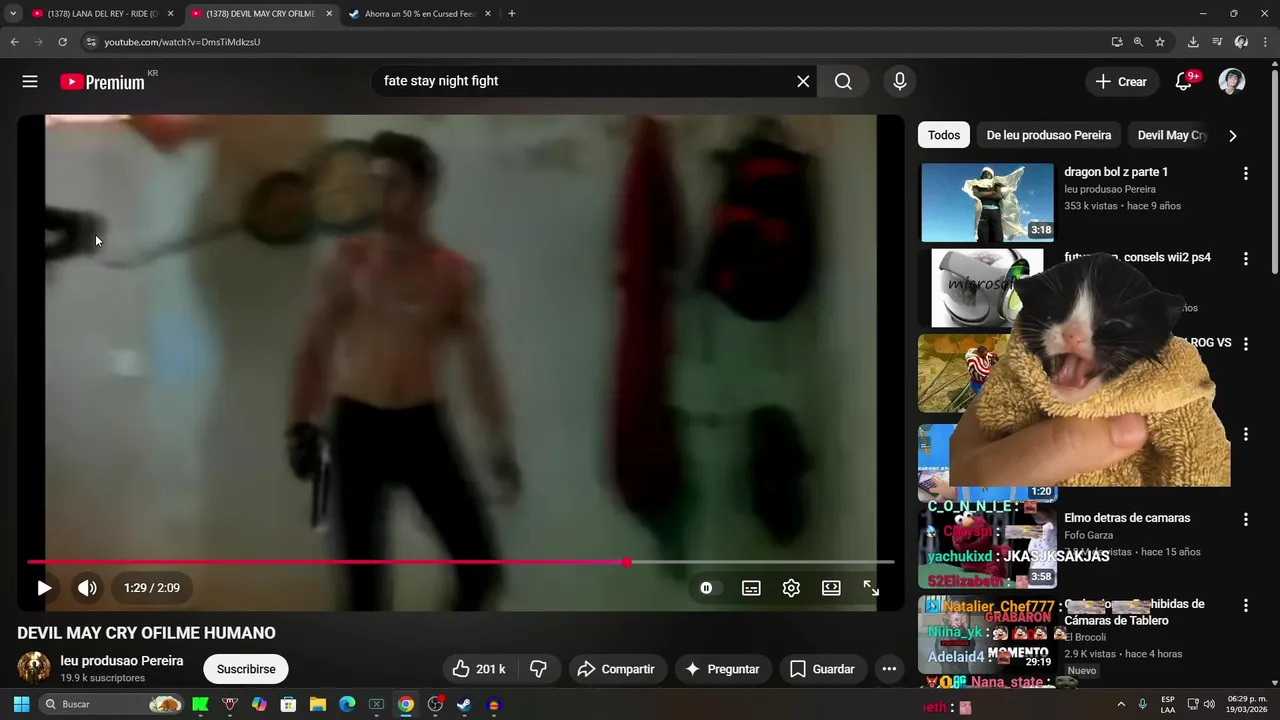
Task: Mute the video volume
Action: (87, 588)
